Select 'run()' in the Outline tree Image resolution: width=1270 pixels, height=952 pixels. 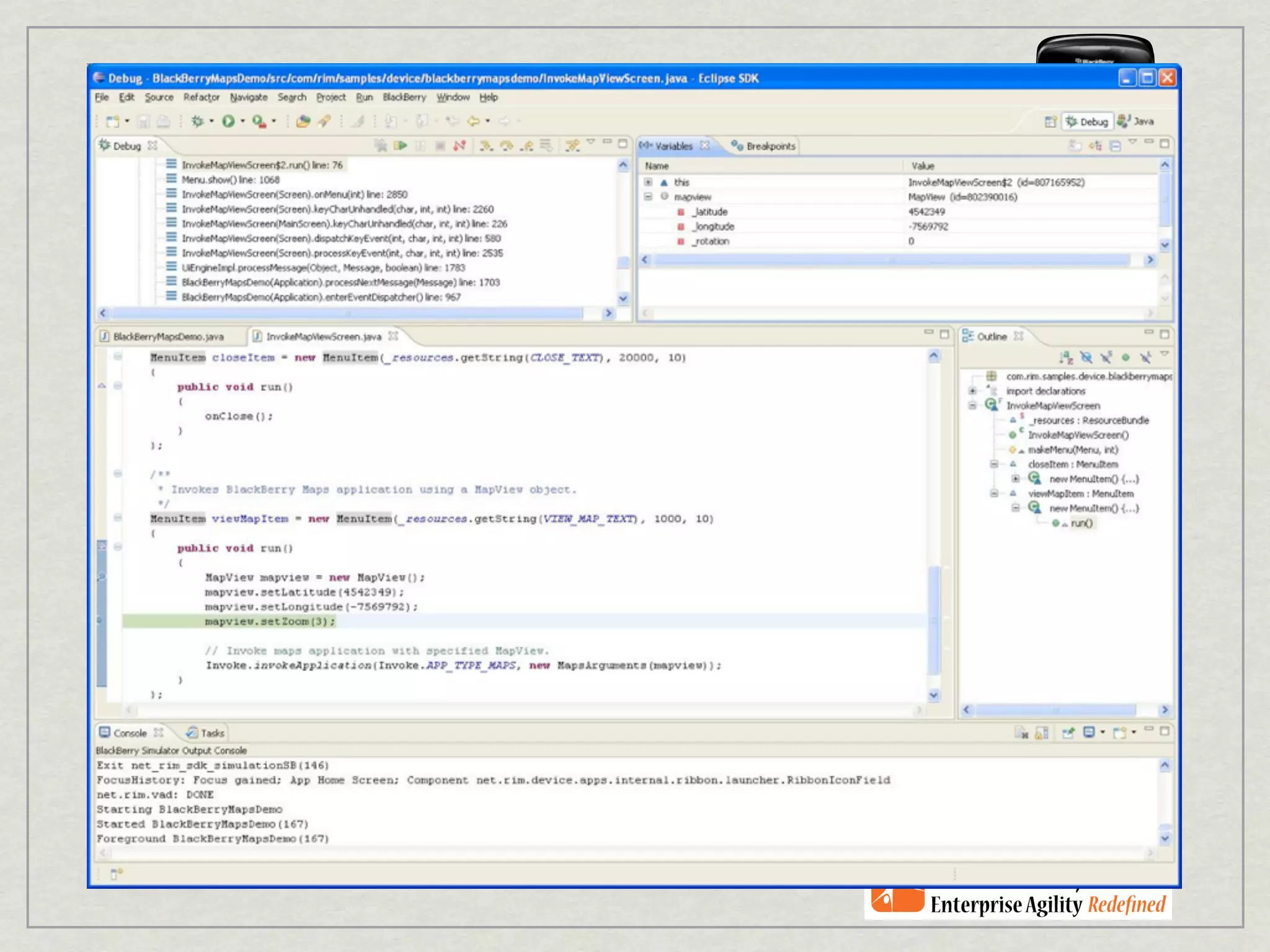tap(1081, 523)
